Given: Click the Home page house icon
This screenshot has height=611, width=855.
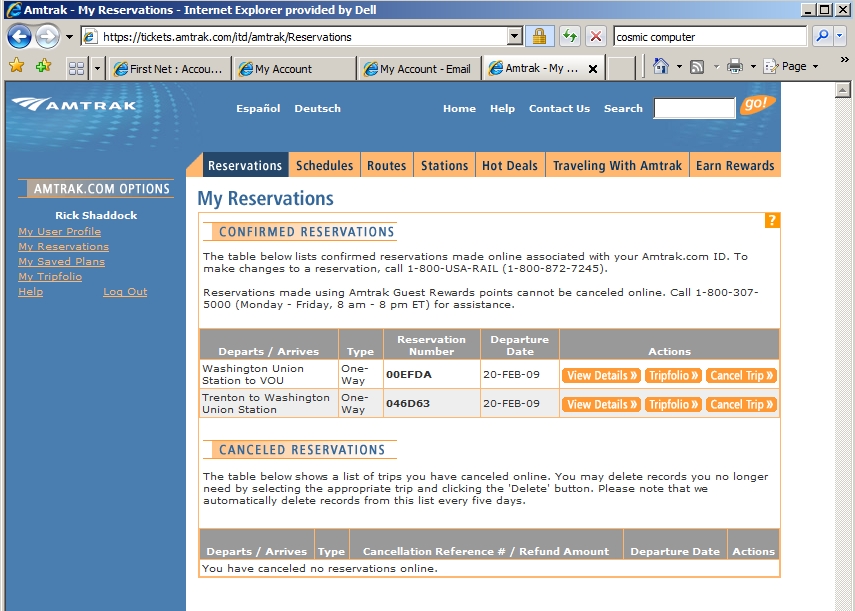Looking at the screenshot, I should (661, 66).
